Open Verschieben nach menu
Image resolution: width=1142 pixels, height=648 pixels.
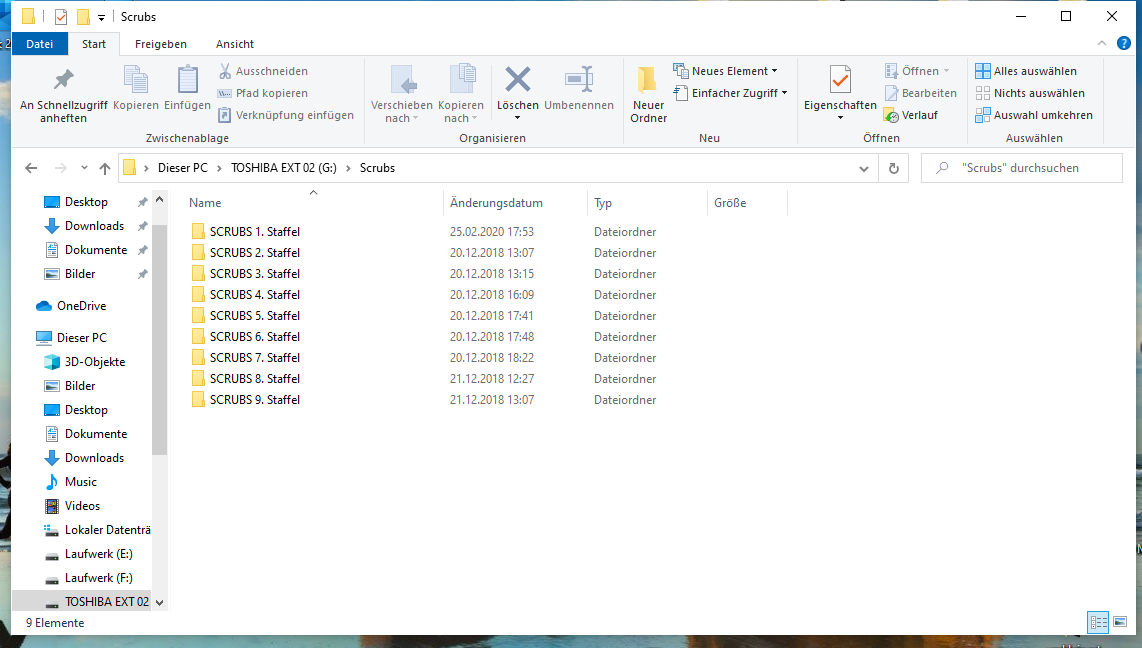point(401,95)
